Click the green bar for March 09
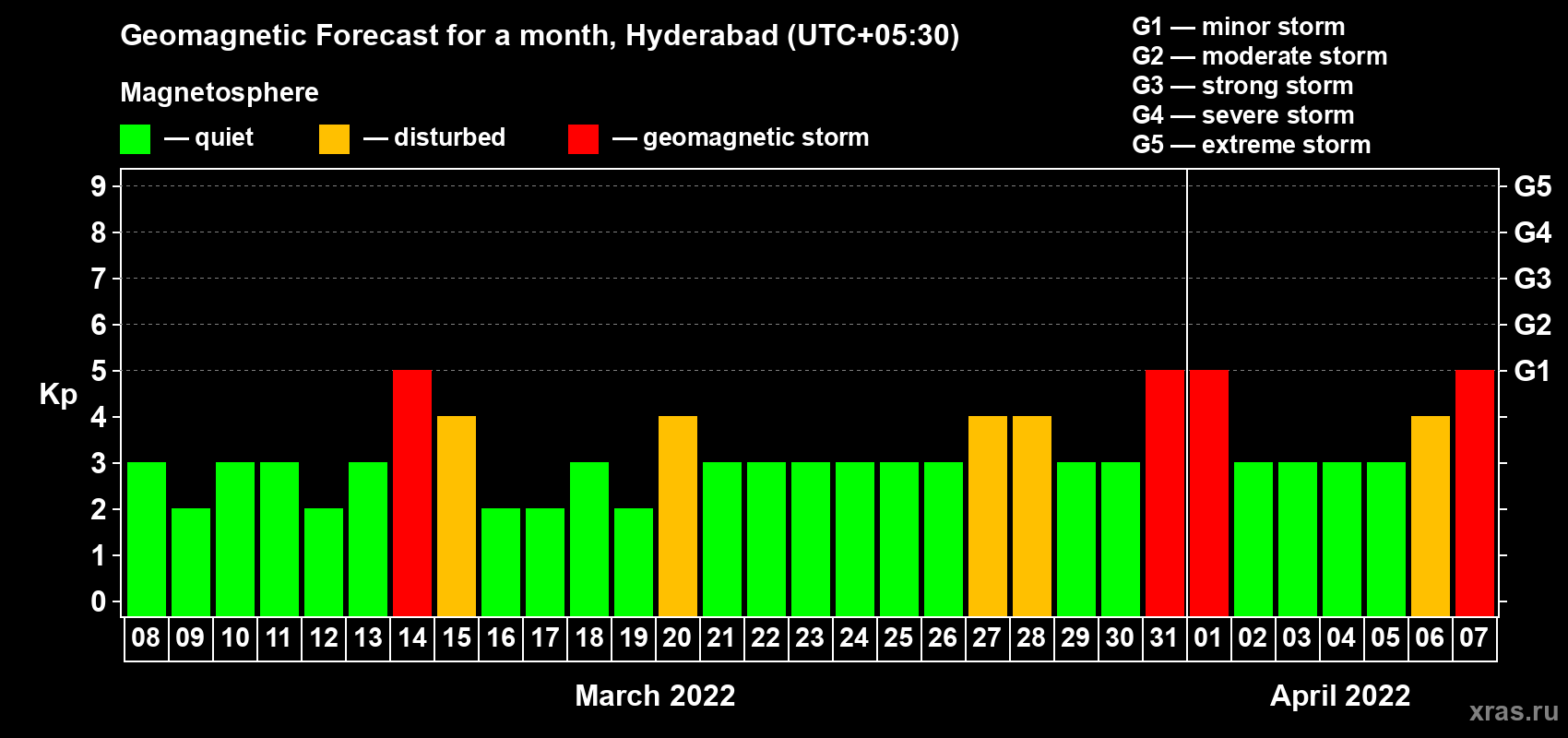 [191, 562]
